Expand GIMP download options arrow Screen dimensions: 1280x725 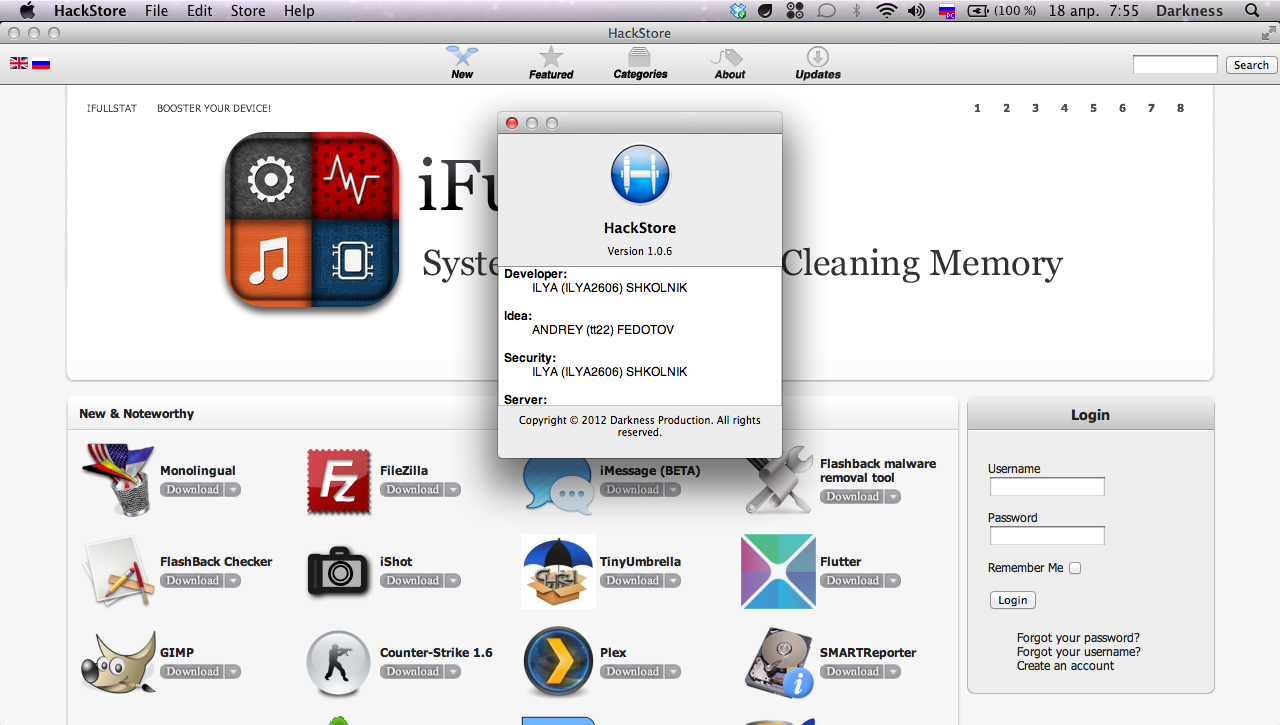coord(232,672)
